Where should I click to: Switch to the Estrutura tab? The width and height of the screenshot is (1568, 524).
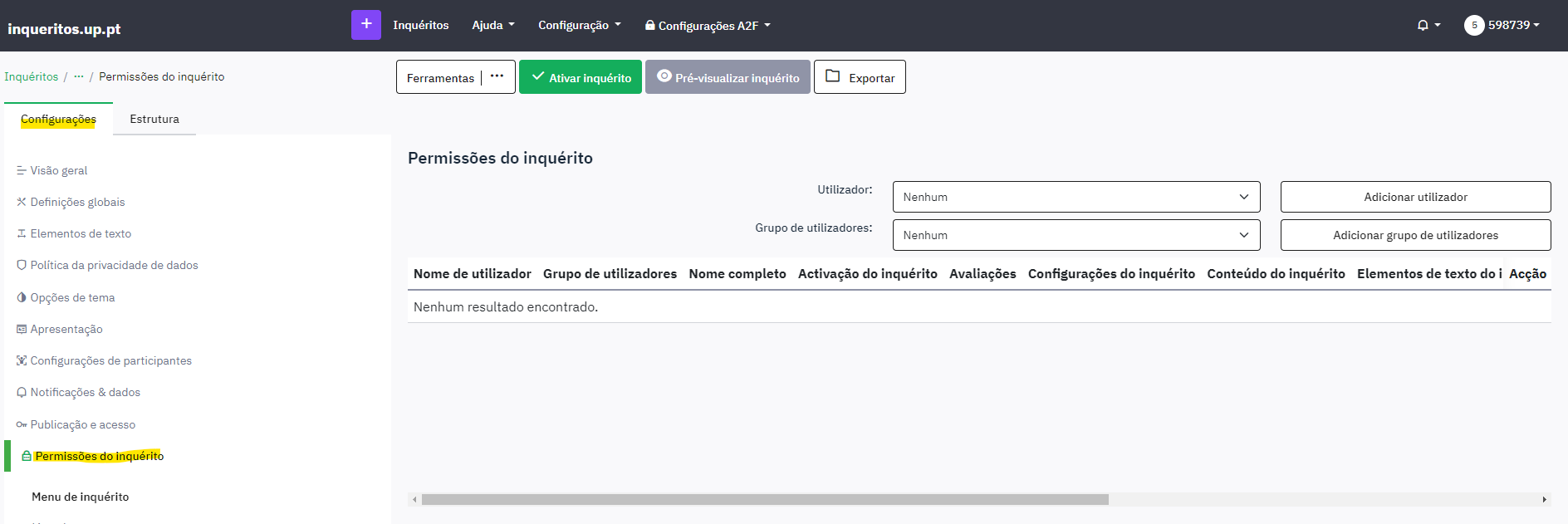pos(154,119)
